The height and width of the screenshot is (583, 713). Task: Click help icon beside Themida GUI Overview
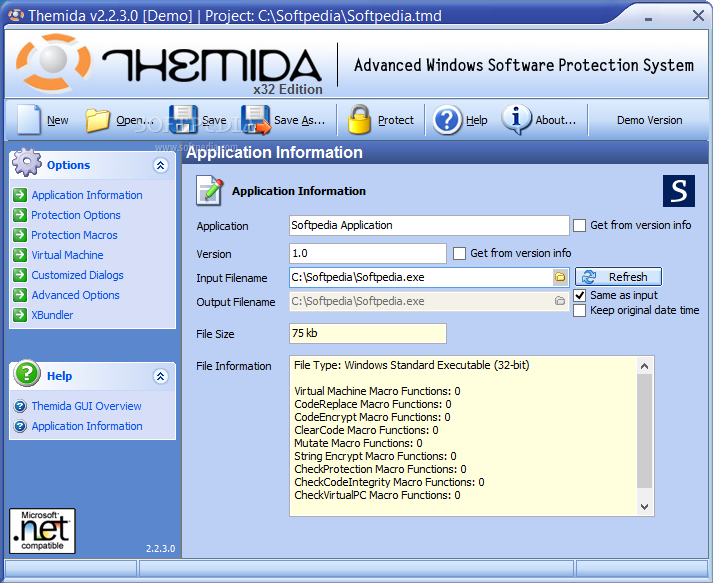[x=20, y=406]
